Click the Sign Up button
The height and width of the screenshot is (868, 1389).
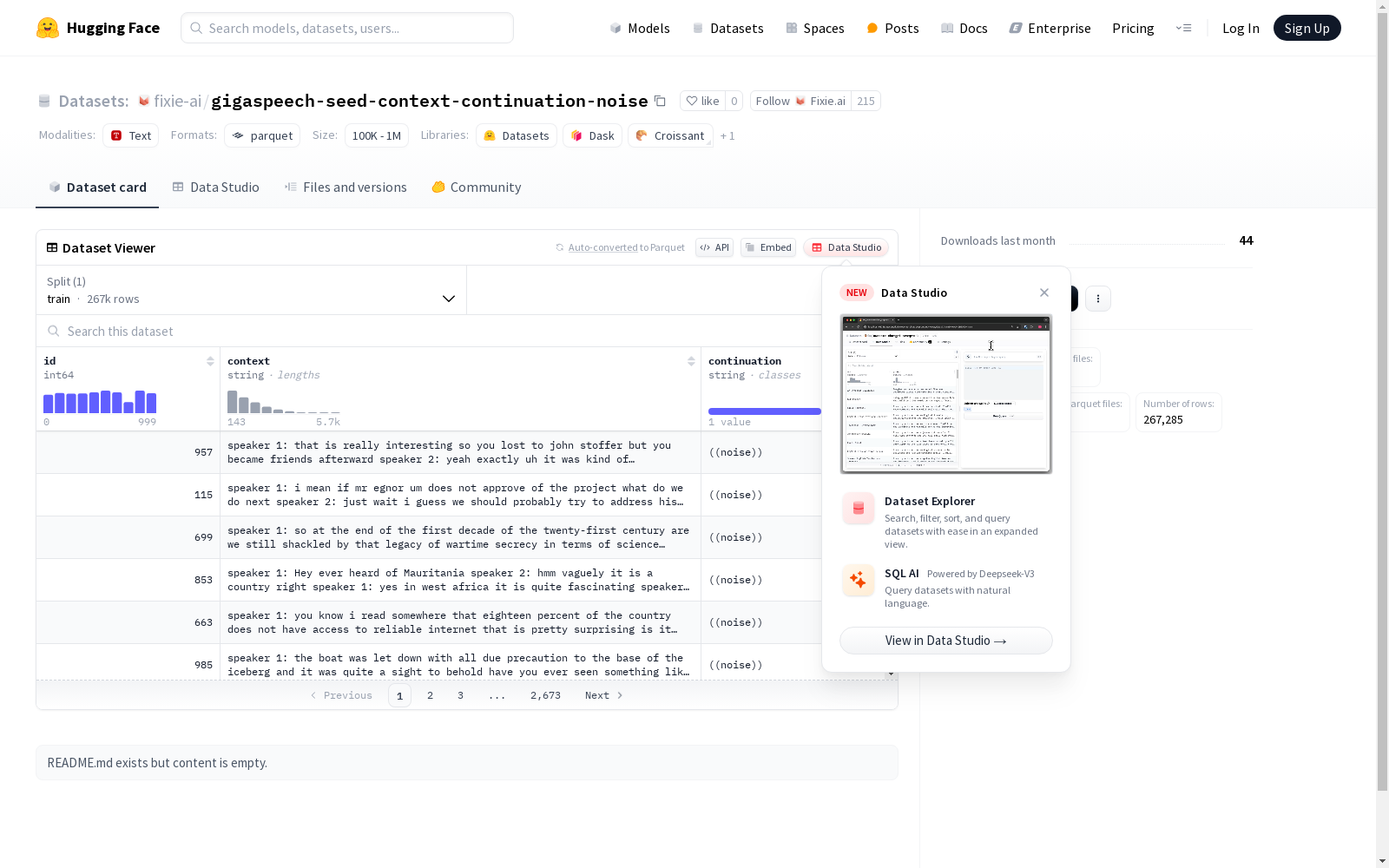click(1307, 28)
